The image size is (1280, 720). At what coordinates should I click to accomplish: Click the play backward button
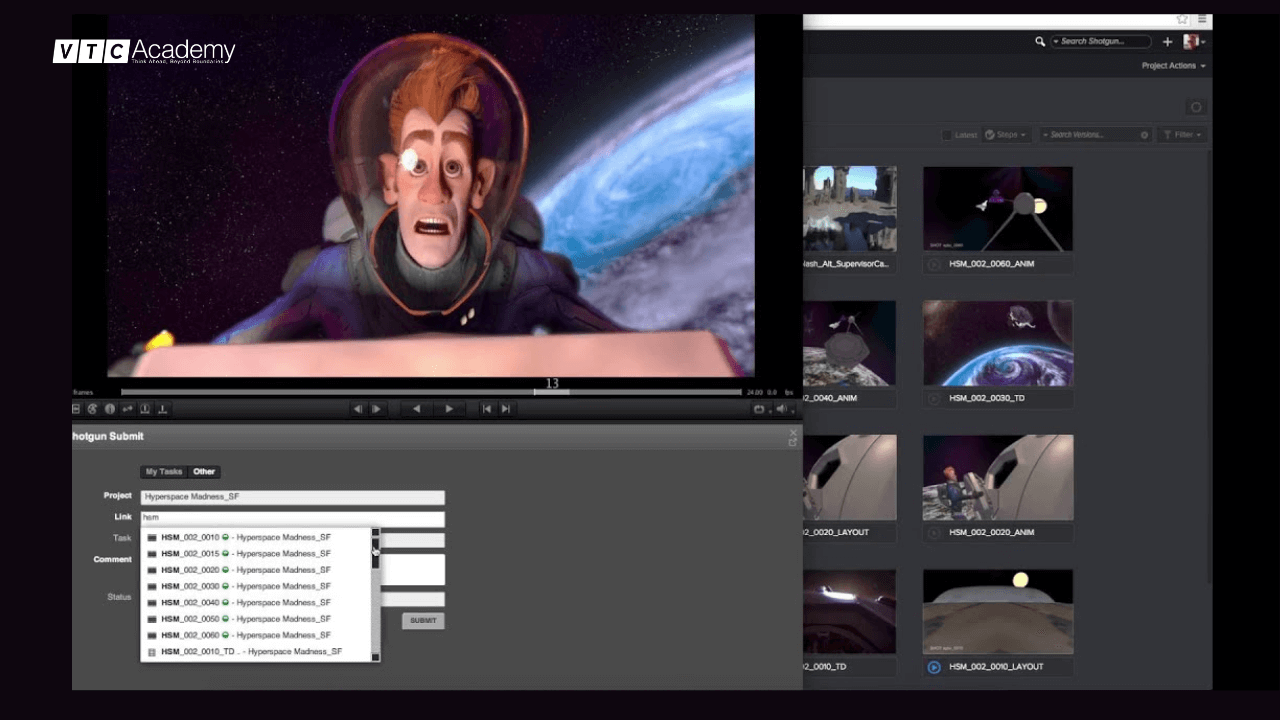(x=417, y=409)
